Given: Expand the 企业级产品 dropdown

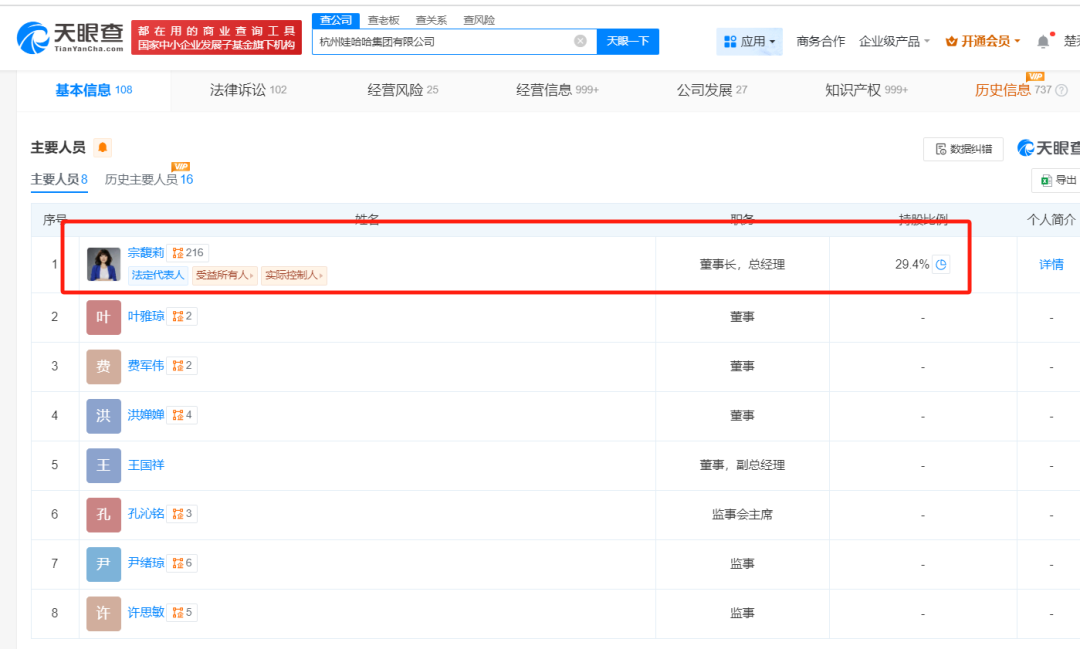Looking at the screenshot, I should tap(894, 41).
